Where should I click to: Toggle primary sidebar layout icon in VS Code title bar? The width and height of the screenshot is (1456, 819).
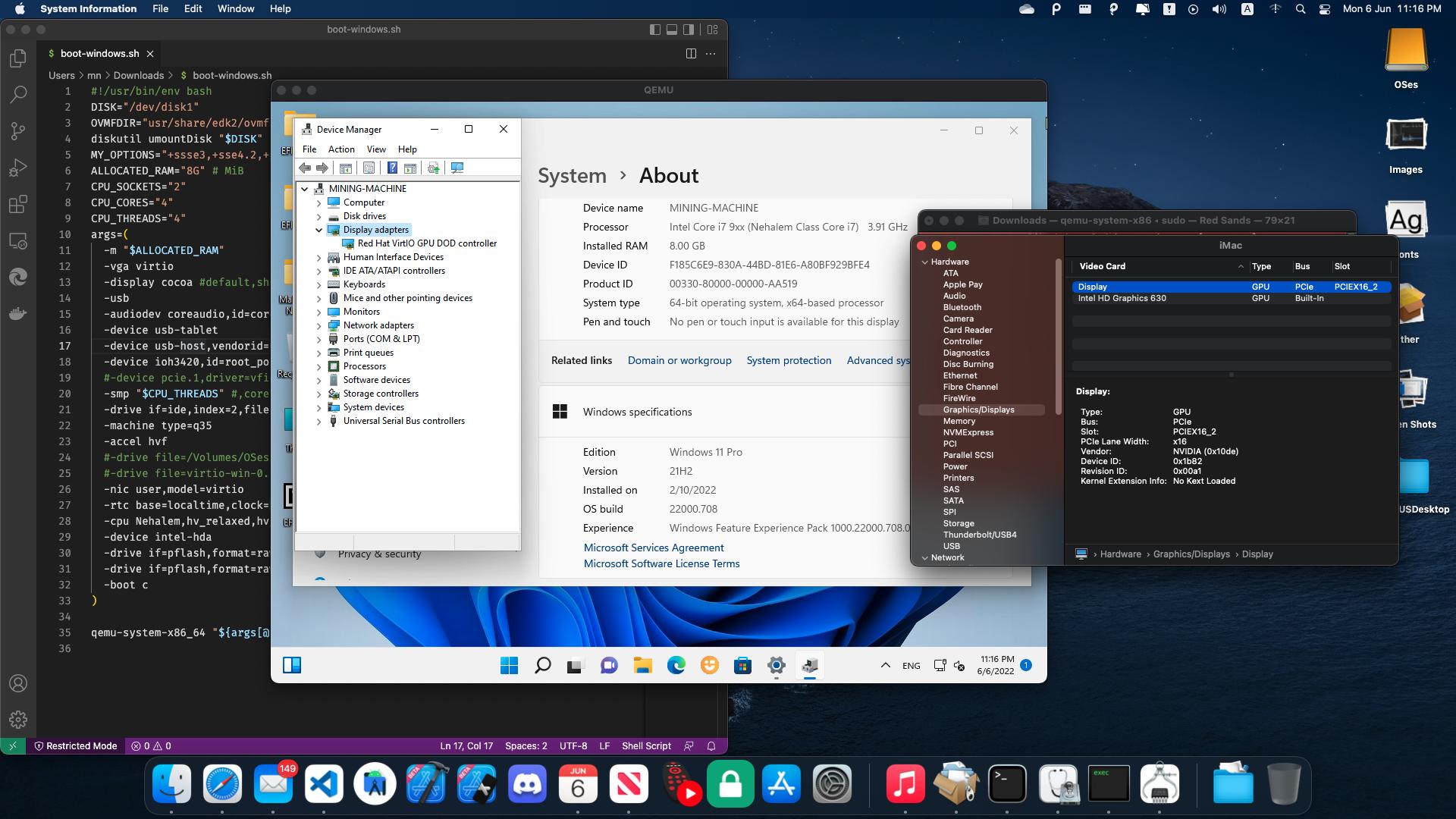[655, 30]
